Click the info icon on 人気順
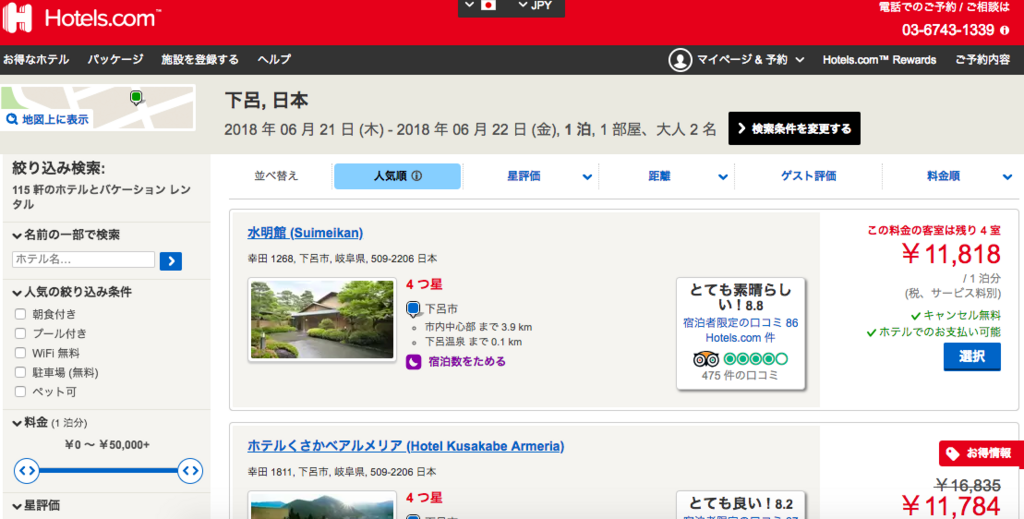Image resolution: width=1024 pixels, height=519 pixels. 417,176
